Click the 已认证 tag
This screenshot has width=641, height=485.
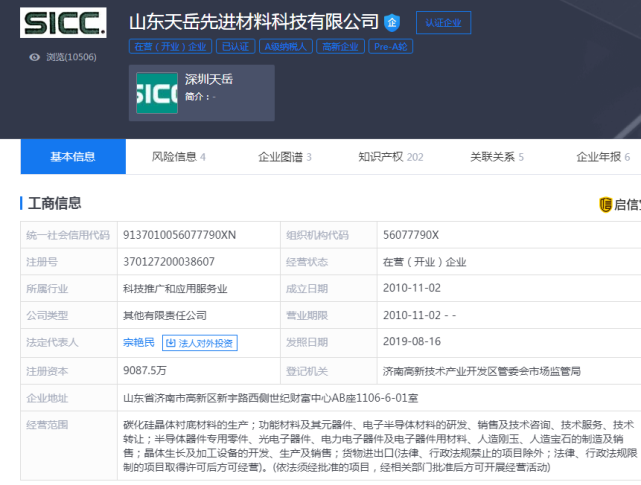point(235,47)
